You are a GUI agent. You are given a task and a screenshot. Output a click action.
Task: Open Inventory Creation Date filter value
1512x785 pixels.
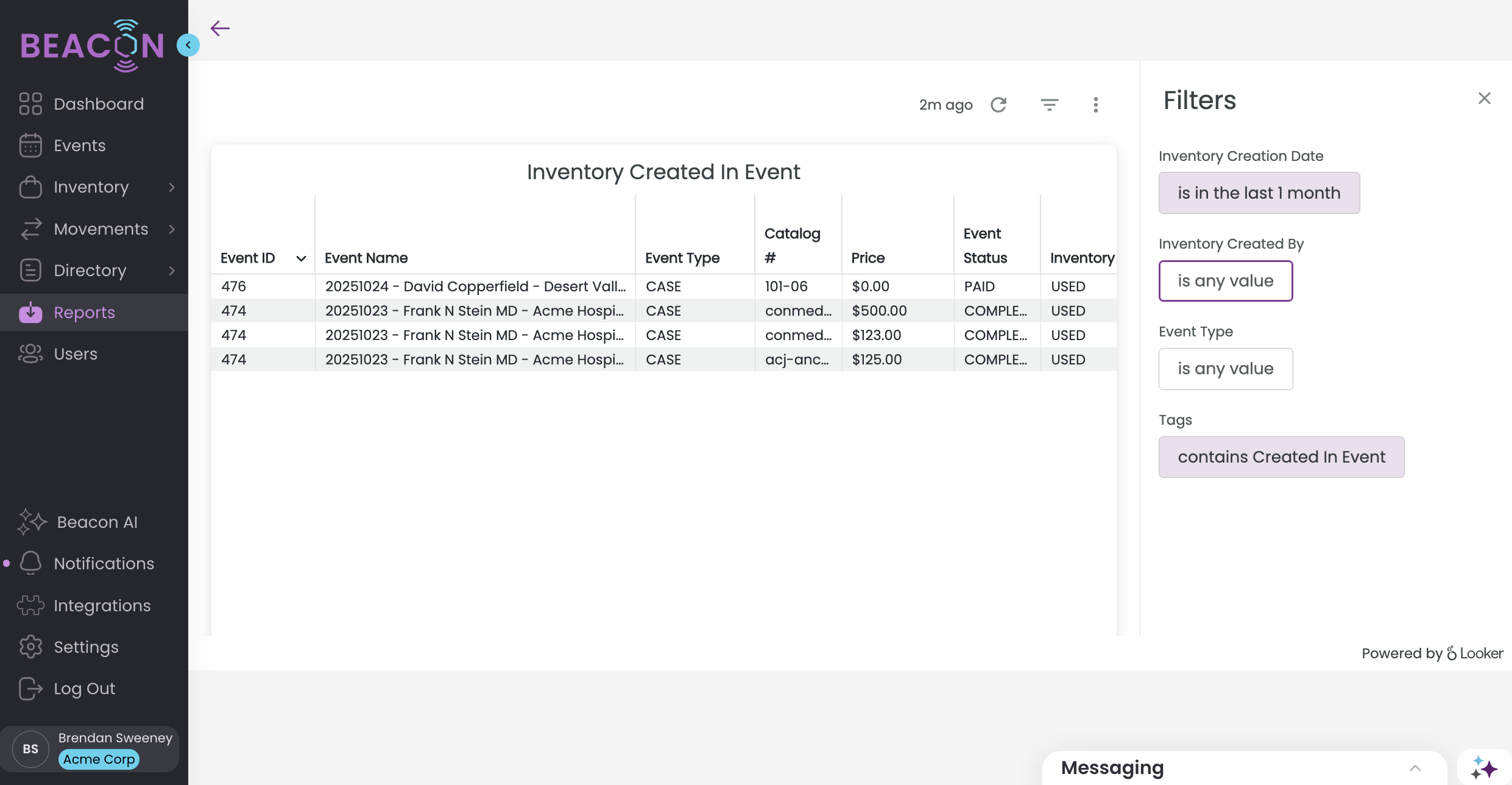pyautogui.click(x=1259, y=193)
